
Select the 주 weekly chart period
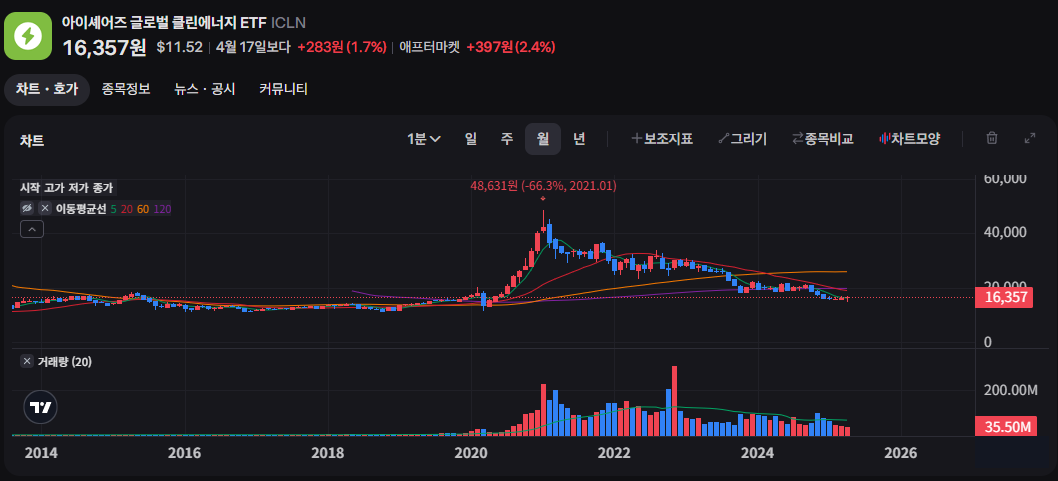[507, 139]
